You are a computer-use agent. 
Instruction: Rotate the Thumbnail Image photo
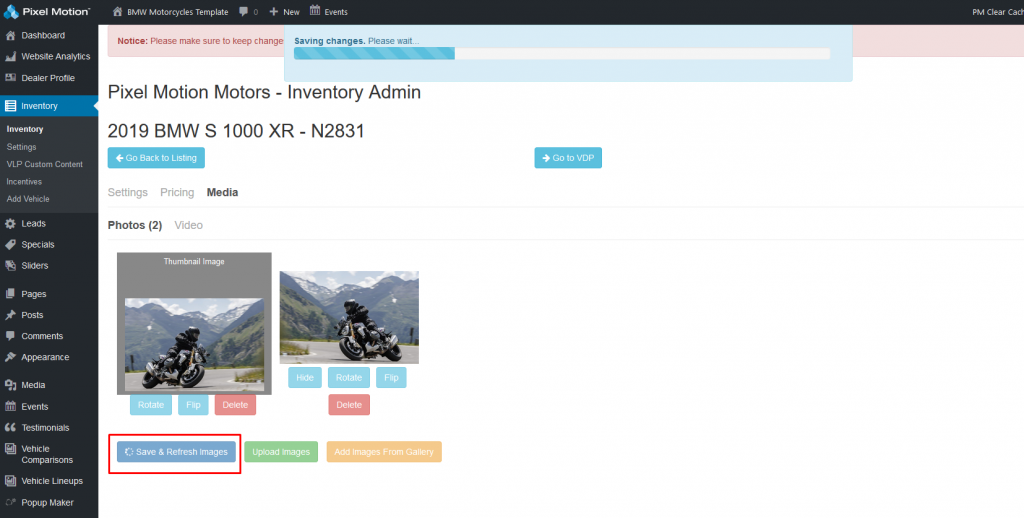151,405
